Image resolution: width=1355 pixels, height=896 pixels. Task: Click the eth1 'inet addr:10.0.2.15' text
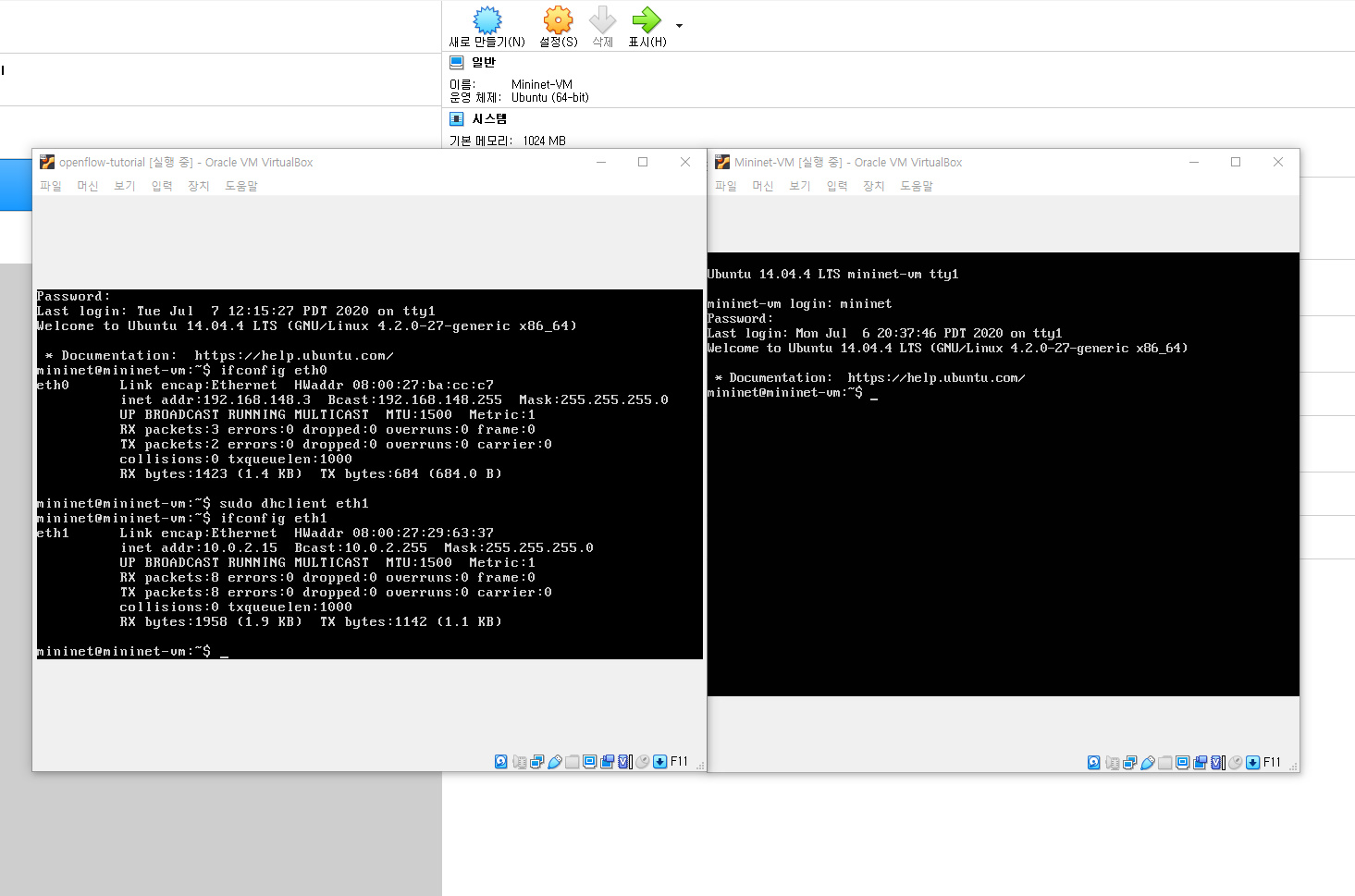[x=199, y=548]
